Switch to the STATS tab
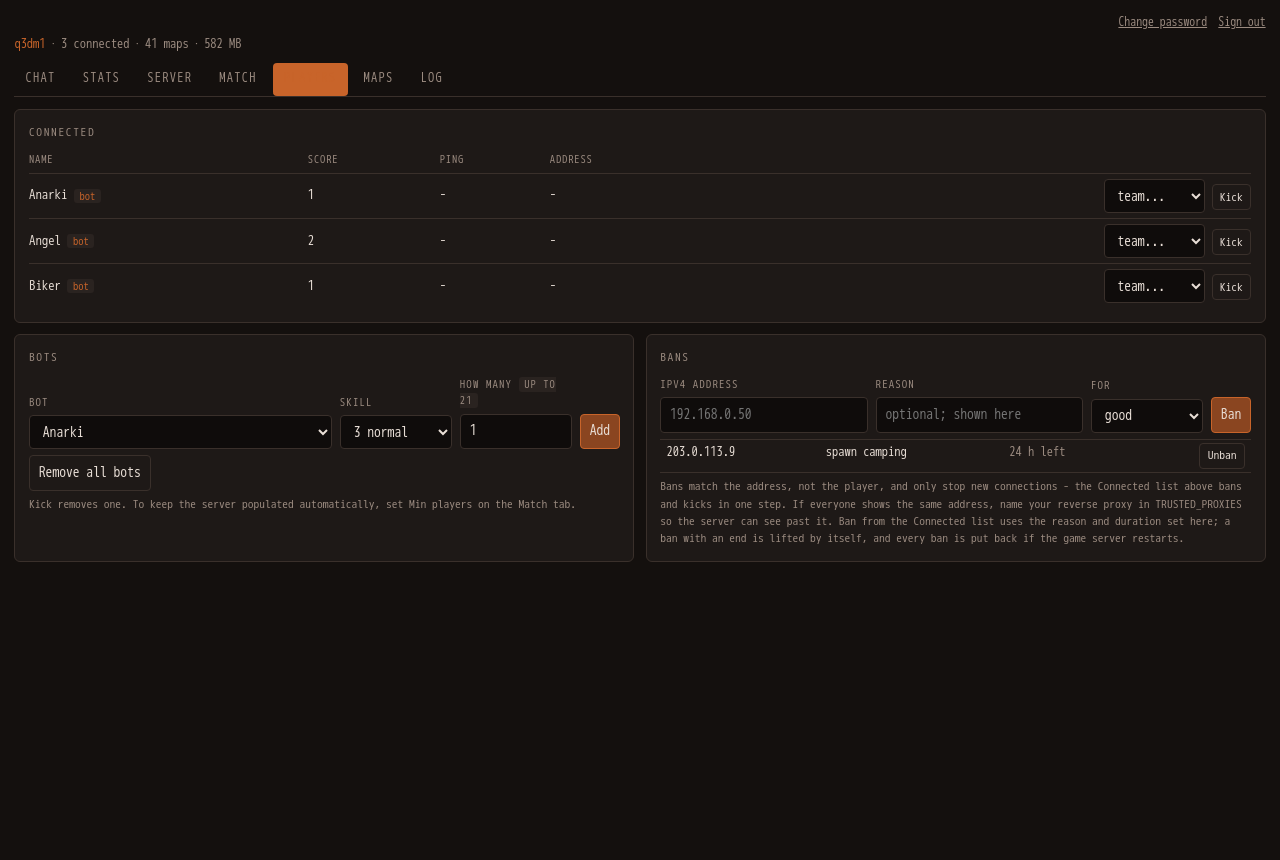The image size is (1280, 860). coord(101,78)
